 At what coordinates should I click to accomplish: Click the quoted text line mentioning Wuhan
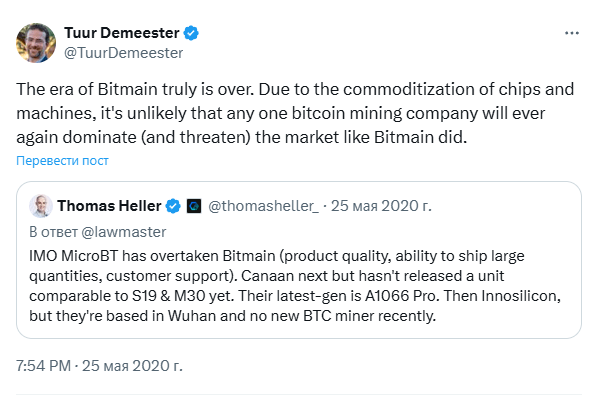tap(232, 316)
